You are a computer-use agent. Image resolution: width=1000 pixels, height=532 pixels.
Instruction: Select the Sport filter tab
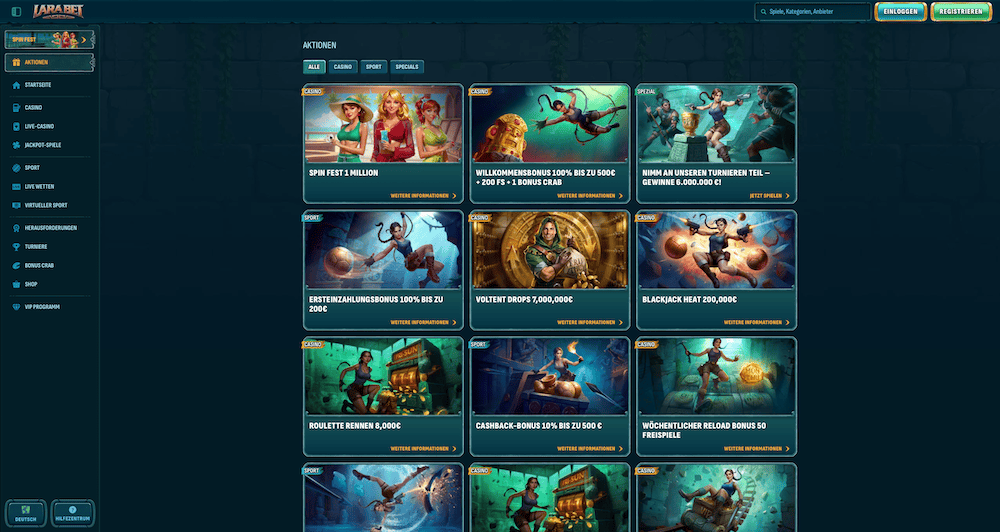(373, 67)
